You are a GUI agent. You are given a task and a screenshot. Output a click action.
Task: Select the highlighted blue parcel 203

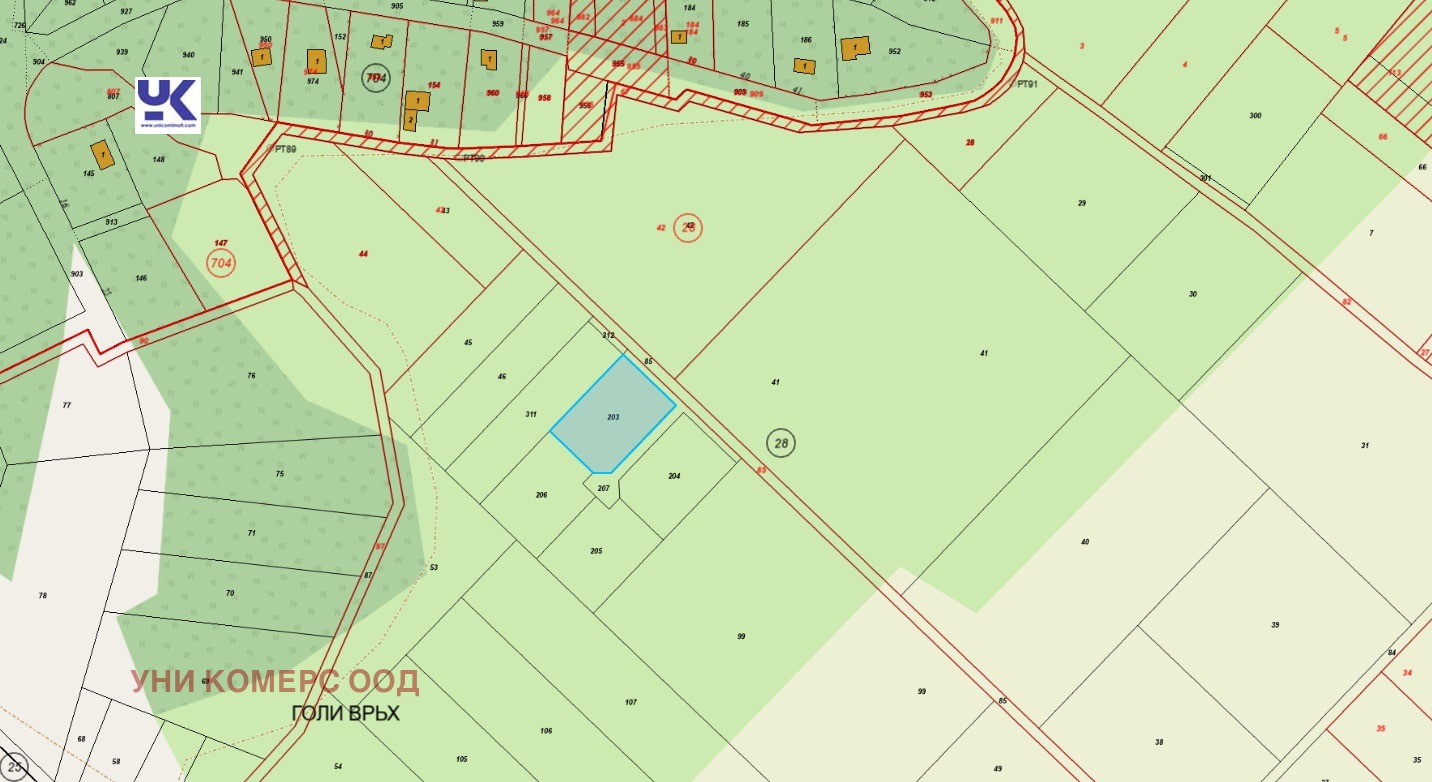click(x=613, y=415)
